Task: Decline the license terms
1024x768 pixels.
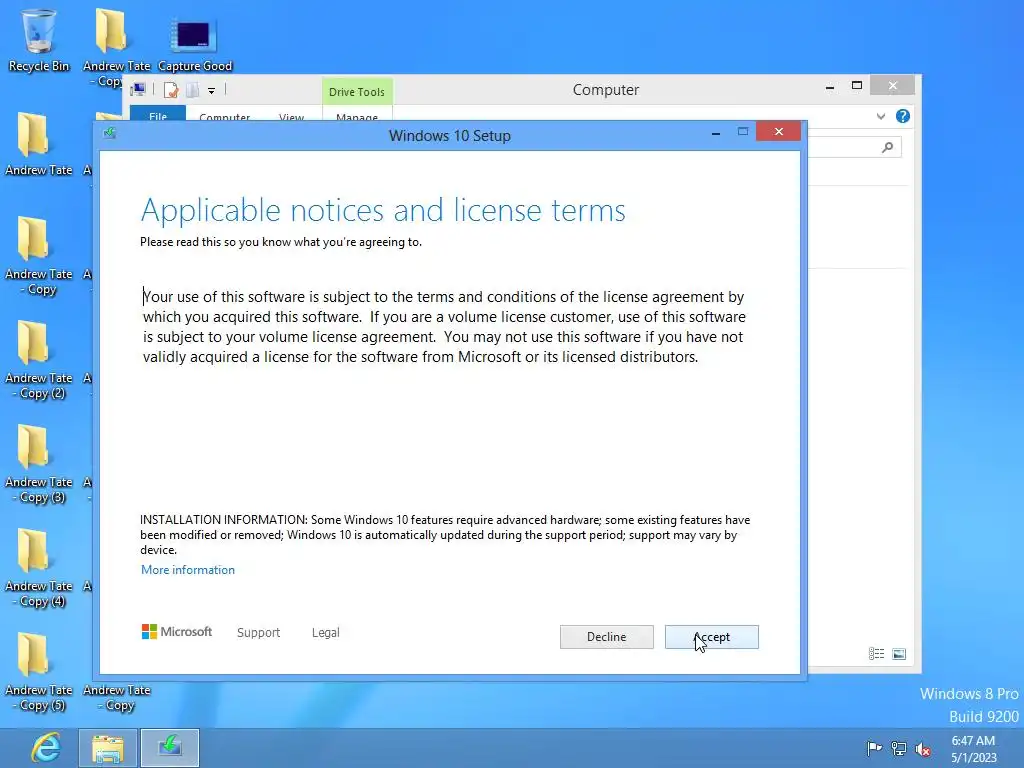Action: (x=606, y=637)
